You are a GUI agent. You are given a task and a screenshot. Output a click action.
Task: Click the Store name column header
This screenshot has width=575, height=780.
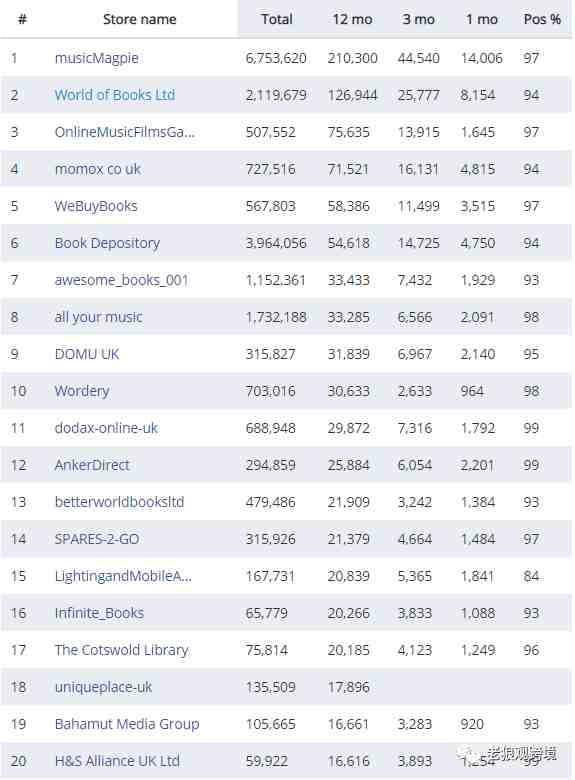tap(140, 19)
